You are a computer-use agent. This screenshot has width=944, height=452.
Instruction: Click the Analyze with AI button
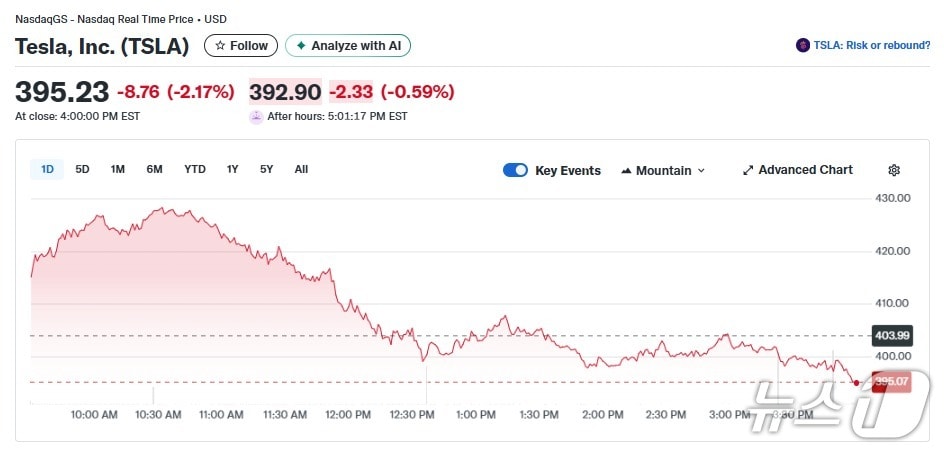click(348, 46)
